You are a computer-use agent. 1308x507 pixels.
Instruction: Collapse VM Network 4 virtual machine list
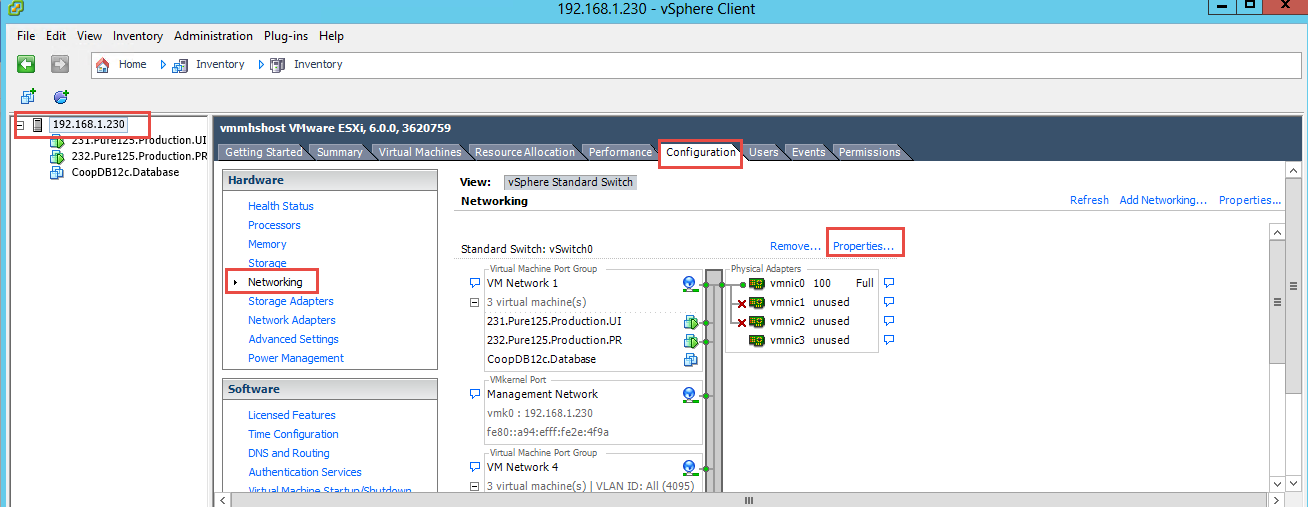coord(475,486)
